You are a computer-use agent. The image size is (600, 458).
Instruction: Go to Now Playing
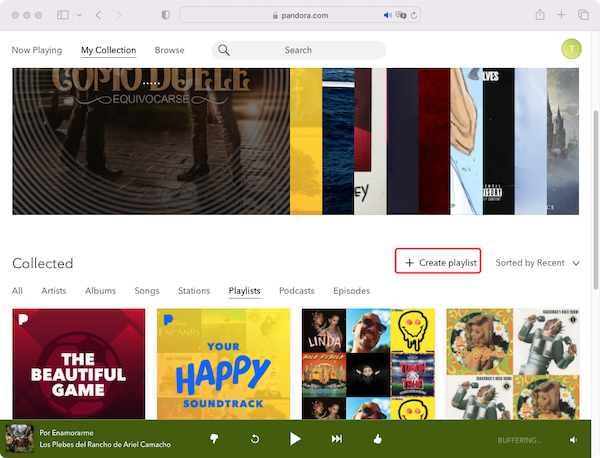click(x=37, y=50)
